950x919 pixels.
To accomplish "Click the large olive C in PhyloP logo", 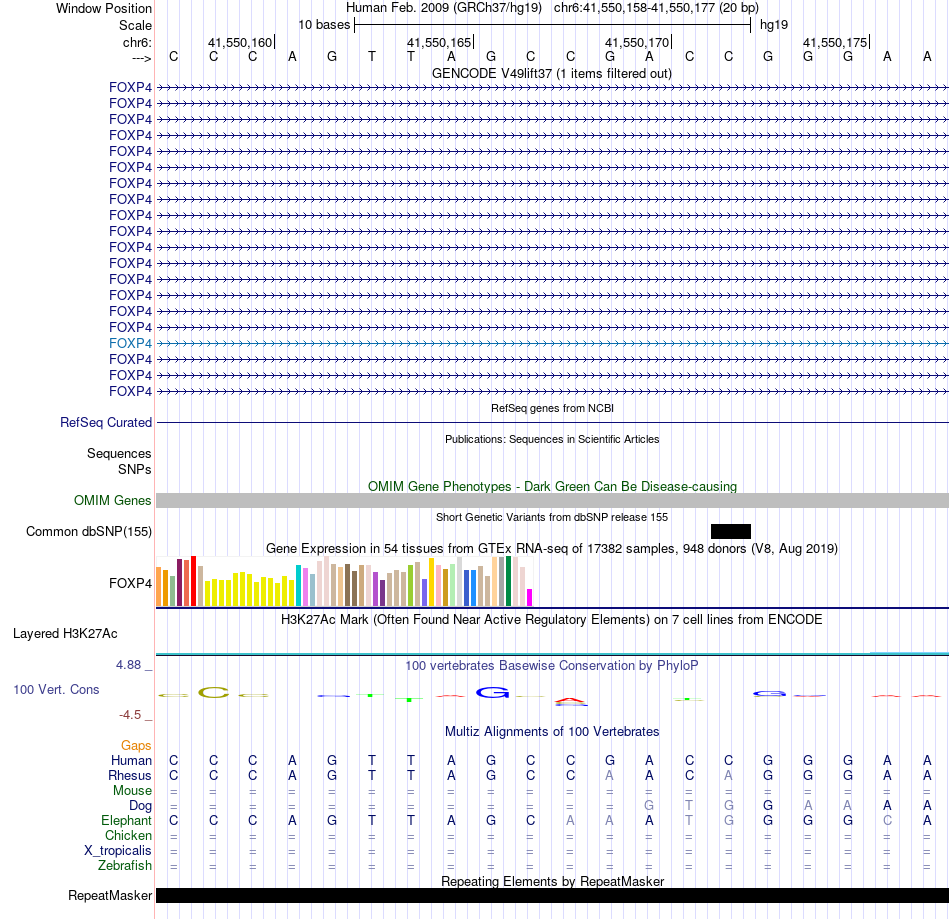I will (x=214, y=692).
